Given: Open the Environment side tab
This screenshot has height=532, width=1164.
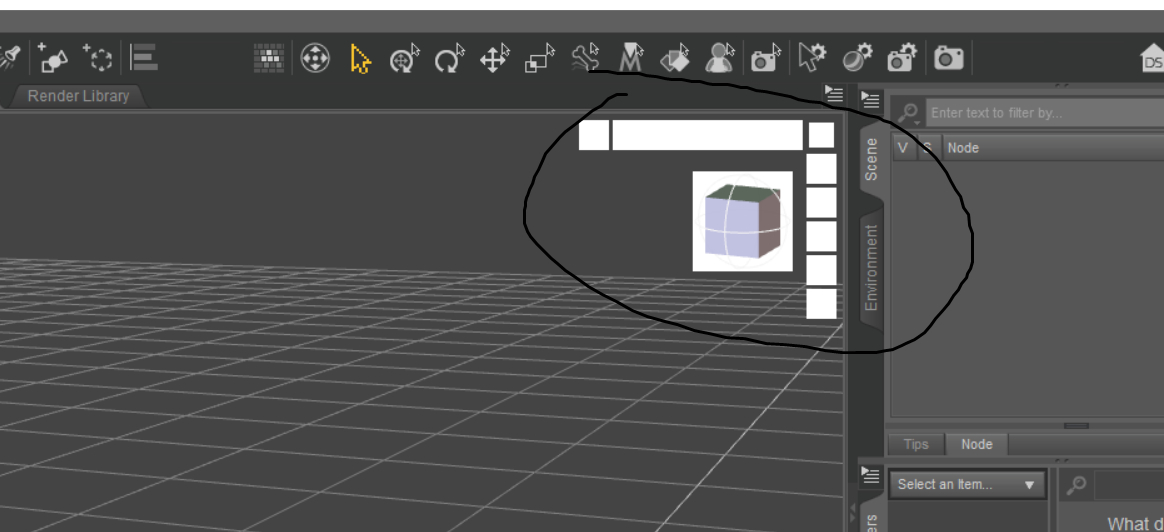Looking at the screenshot, I should click(872, 268).
